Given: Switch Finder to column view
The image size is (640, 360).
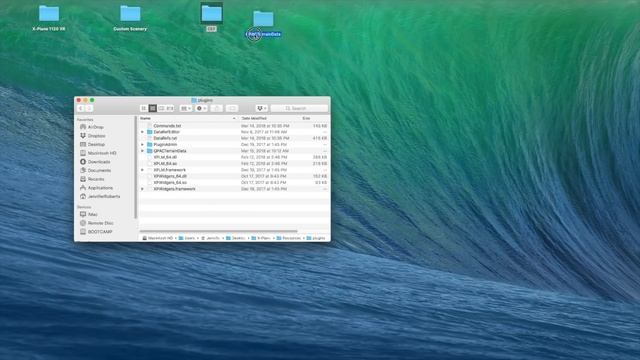Looking at the screenshot, I should click(x=161, y=108).
